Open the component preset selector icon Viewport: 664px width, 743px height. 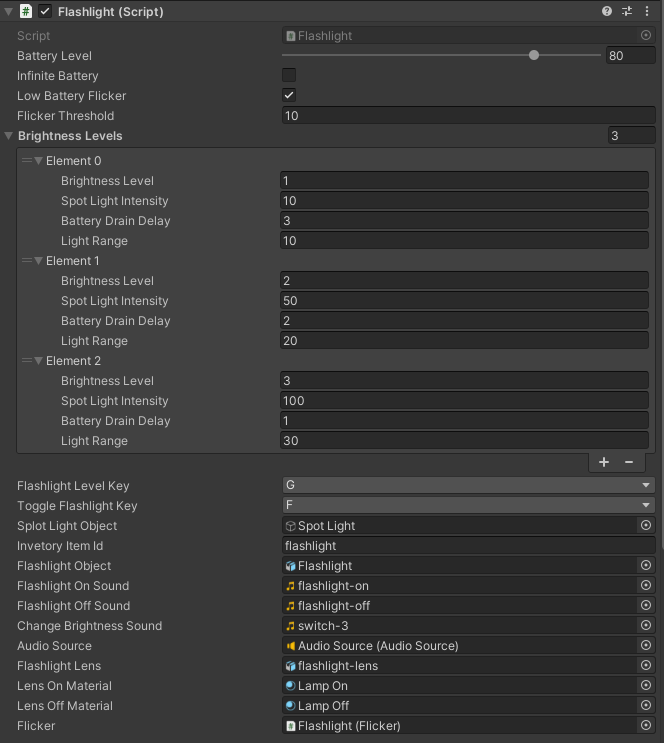(627, 12)
